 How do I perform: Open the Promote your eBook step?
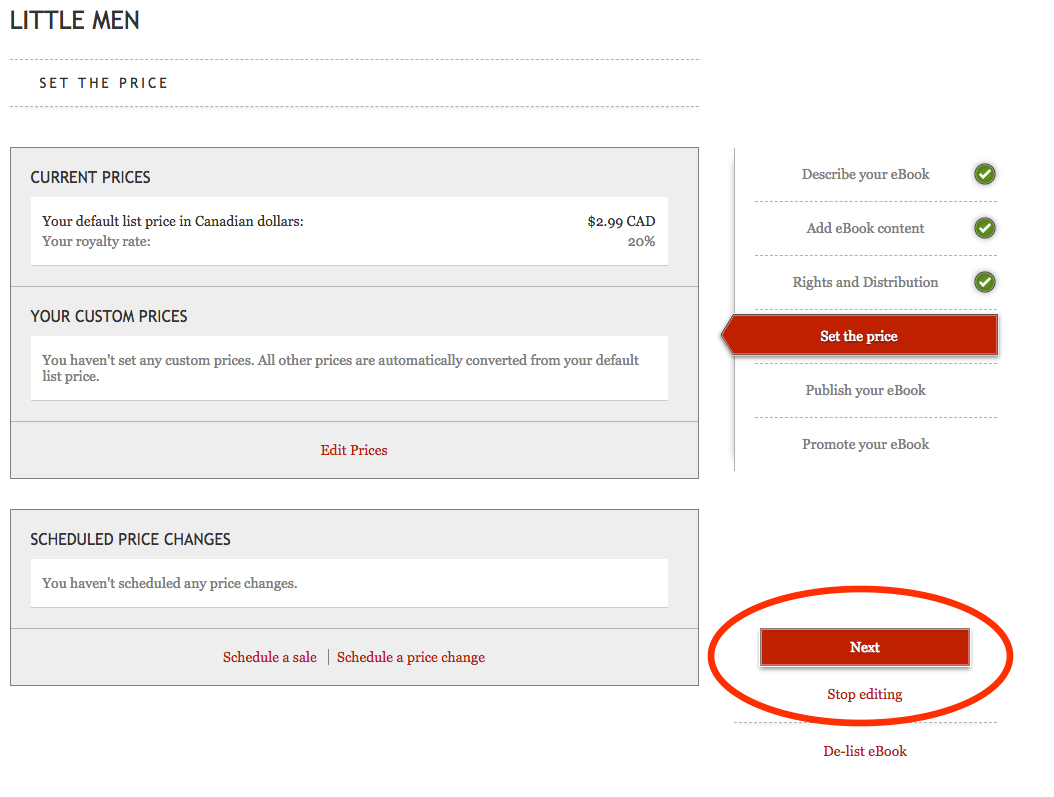pos(865,445)
